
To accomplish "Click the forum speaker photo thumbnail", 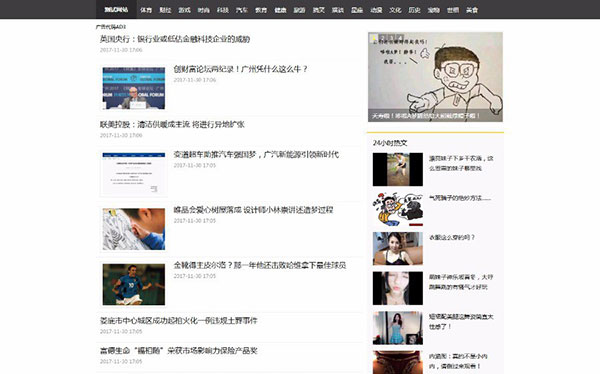I will coord(134,88).
